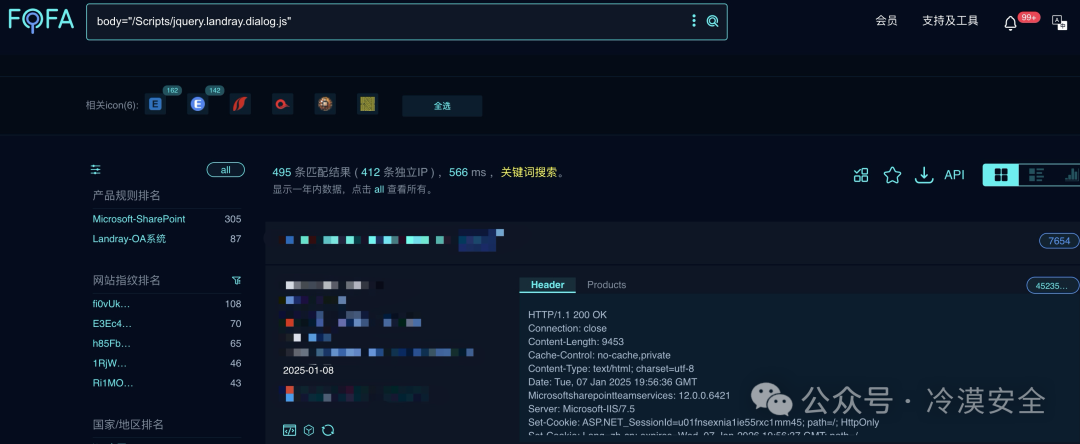The width and height of the screenshot is (1080, 444).
Task: Open the API link
Action: [954, 175]
